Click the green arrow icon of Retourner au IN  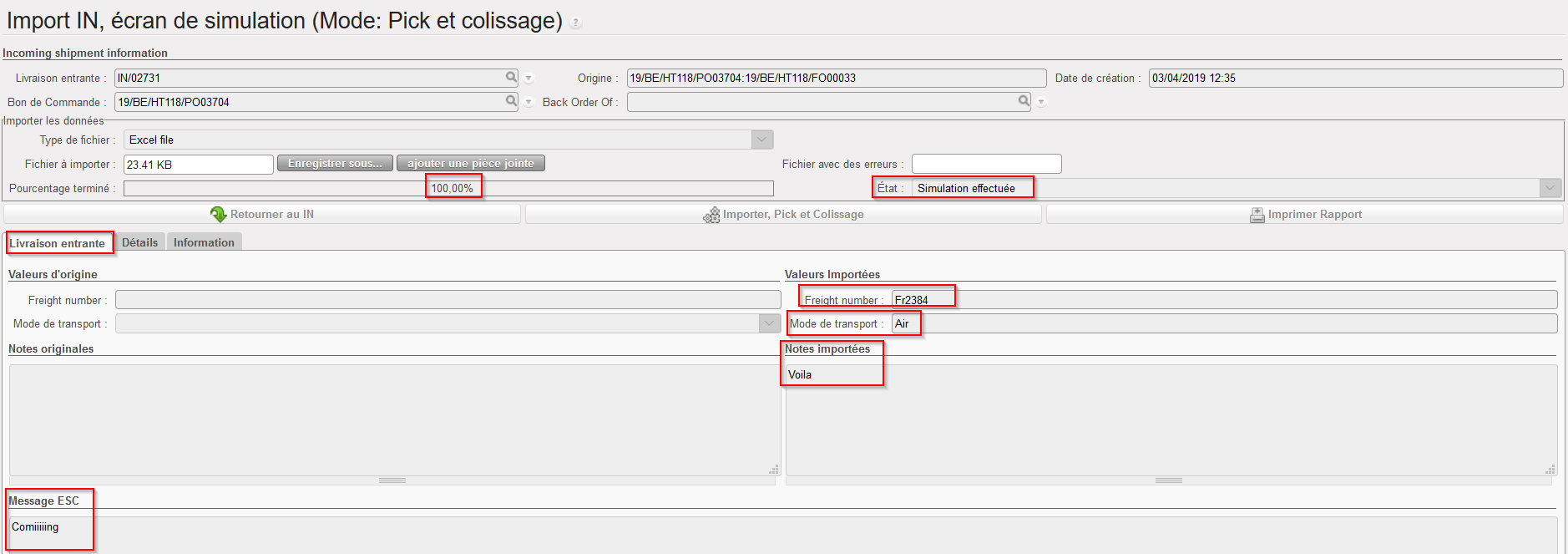(x=219, y=215)
